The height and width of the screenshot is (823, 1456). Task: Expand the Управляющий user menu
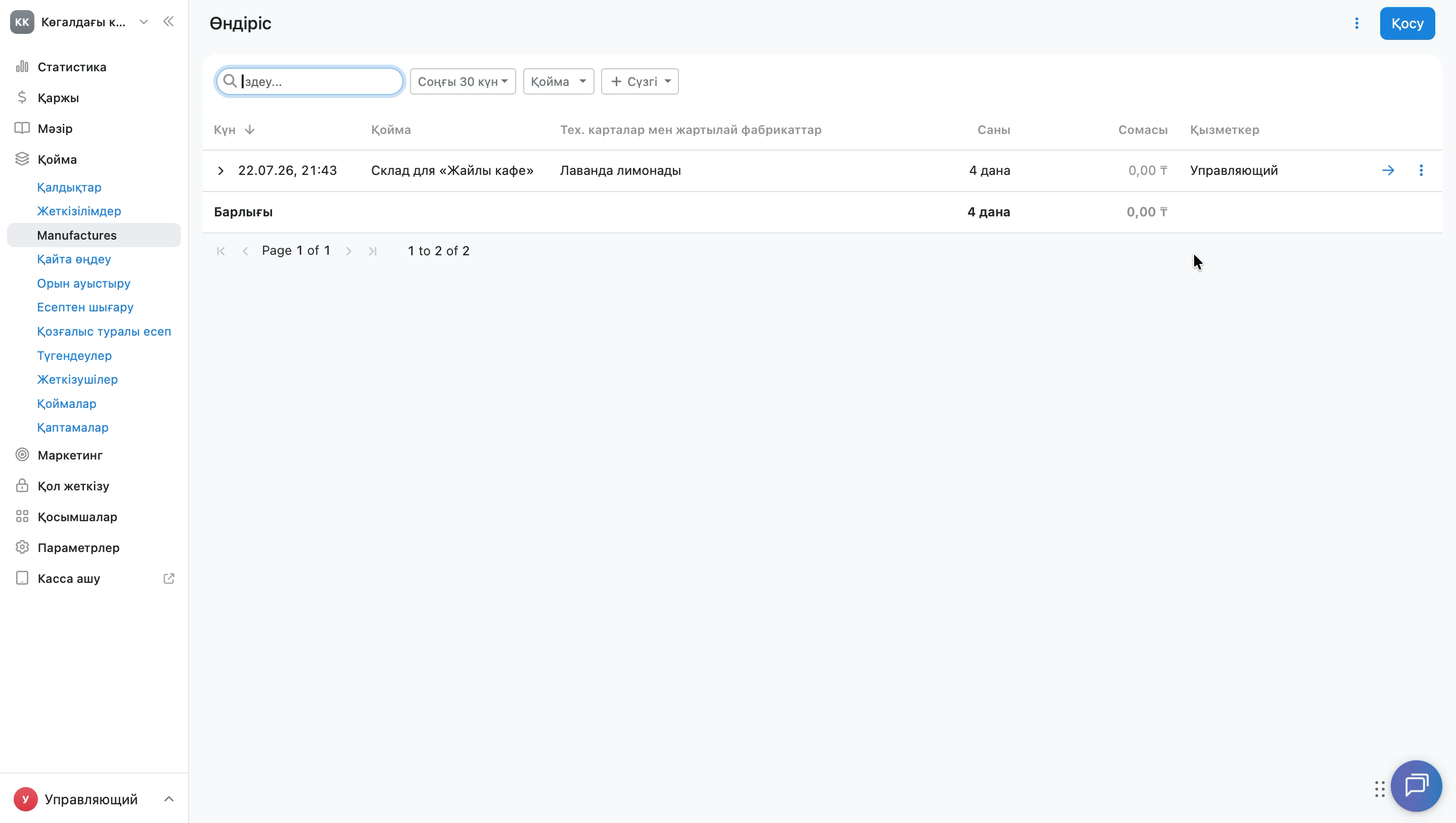pos(168,799)
